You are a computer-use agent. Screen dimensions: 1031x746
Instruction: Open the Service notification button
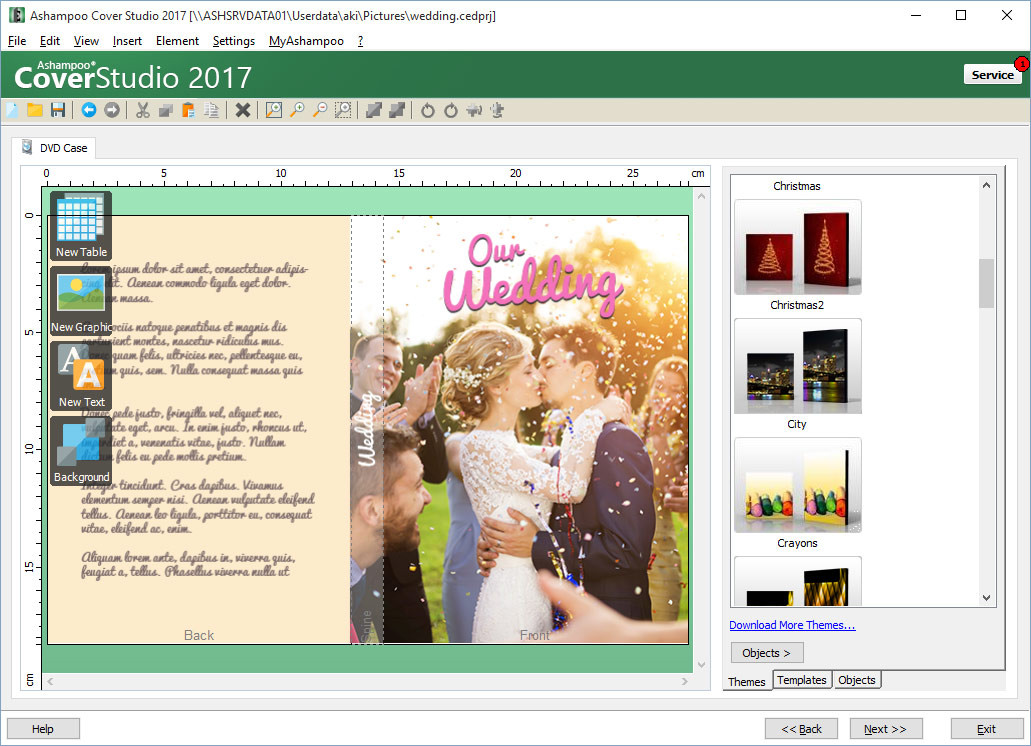992,74
